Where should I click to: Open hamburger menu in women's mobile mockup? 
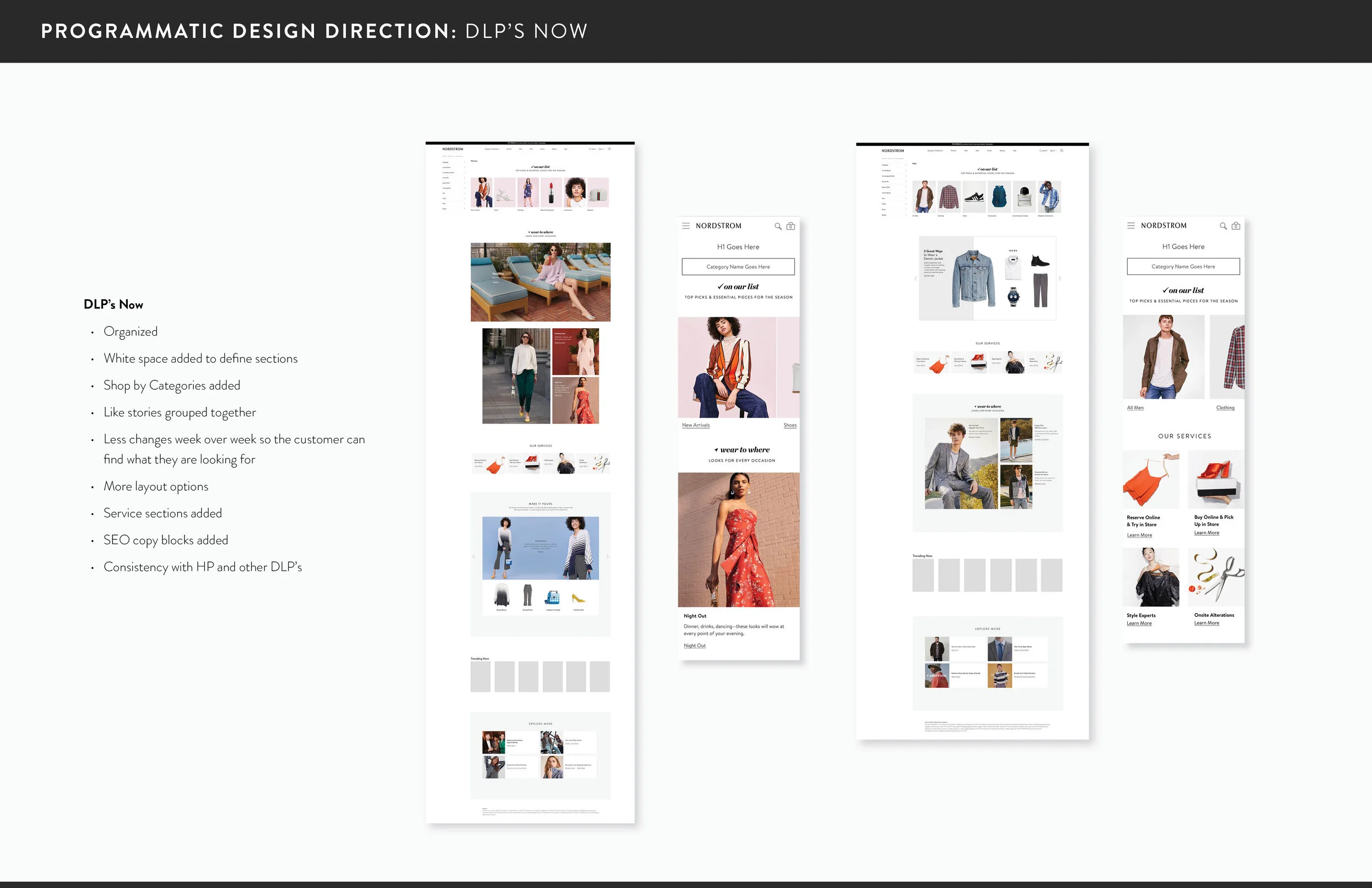tap(686, 226)
